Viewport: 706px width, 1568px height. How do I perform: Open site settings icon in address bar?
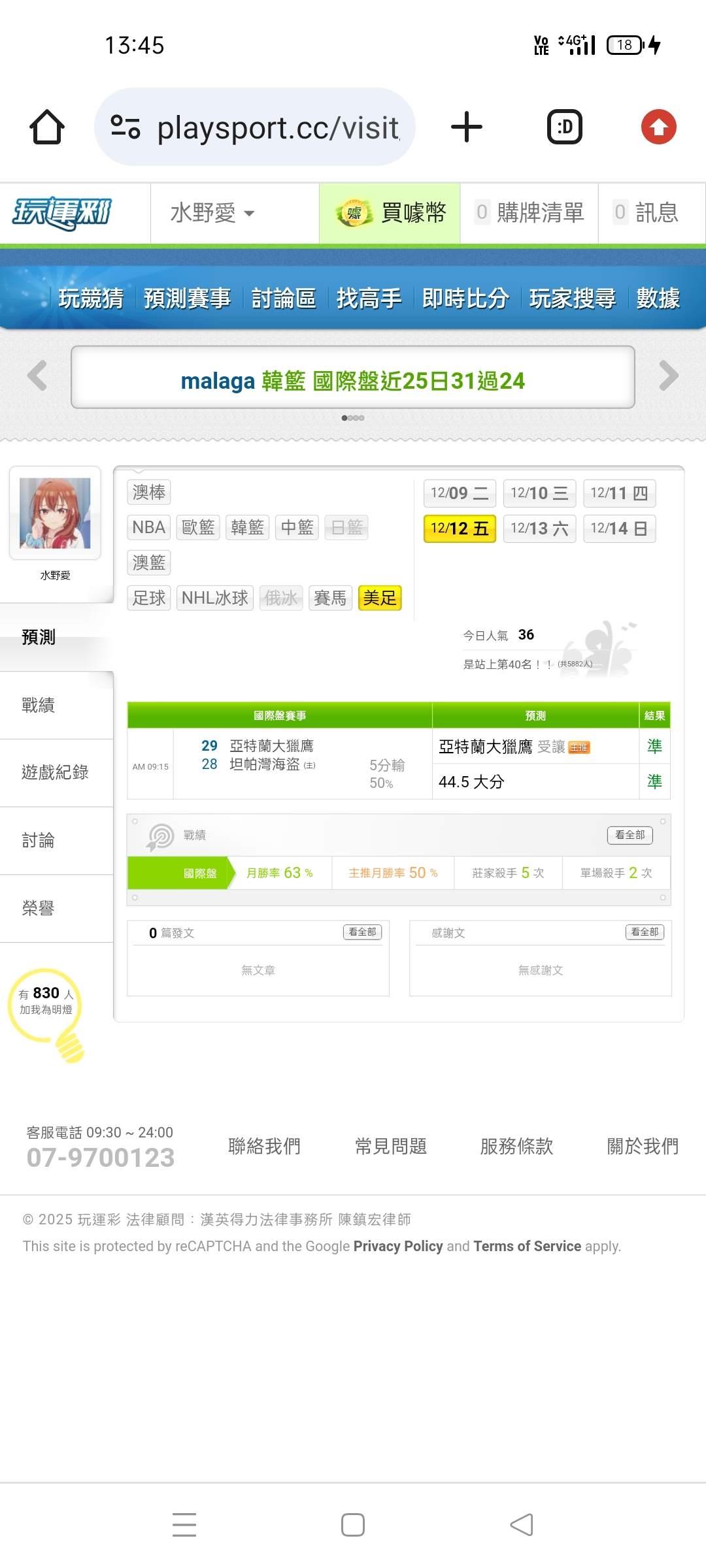coord(126,127)
